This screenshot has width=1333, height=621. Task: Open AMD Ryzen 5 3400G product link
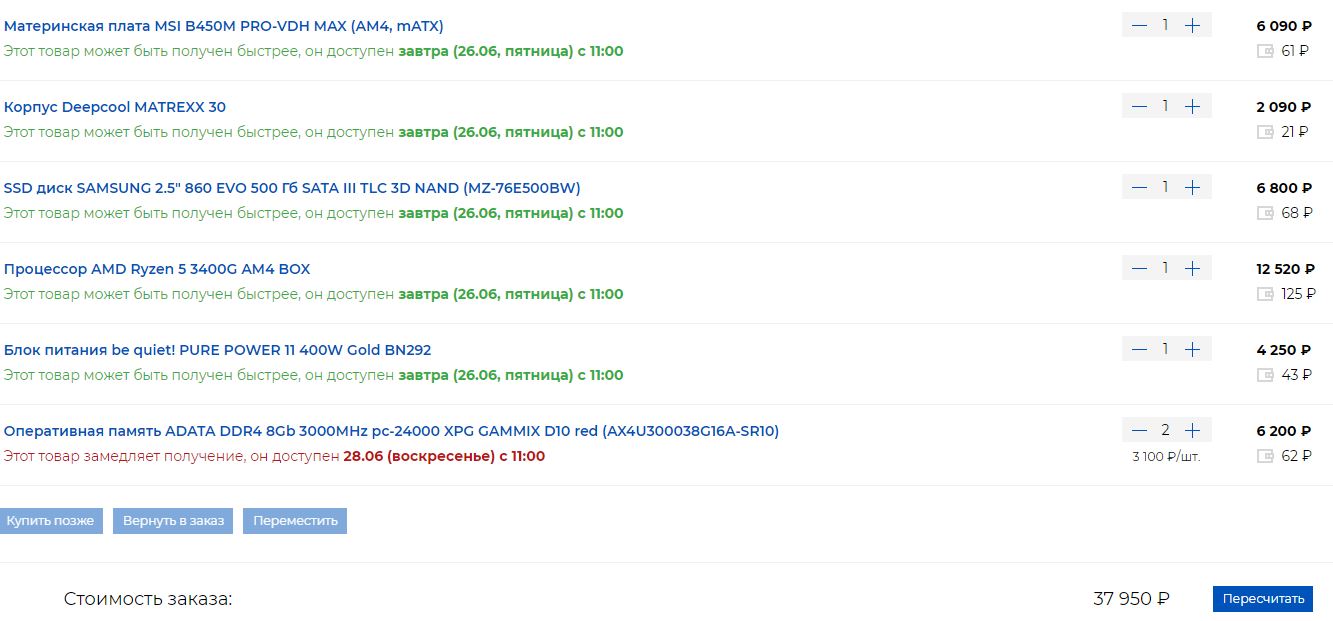point(157,269)
